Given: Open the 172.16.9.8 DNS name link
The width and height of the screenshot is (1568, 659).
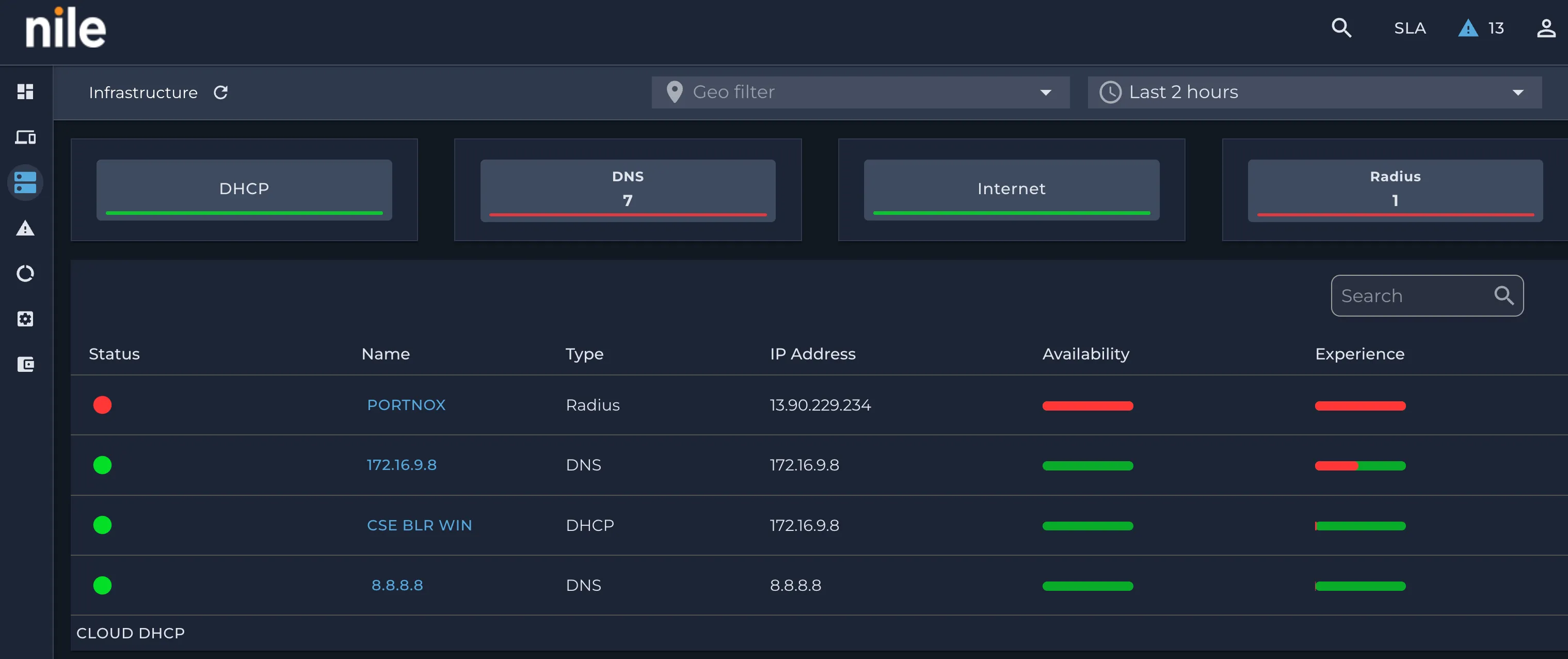Looking at the screenshot, I should (402, 465).
